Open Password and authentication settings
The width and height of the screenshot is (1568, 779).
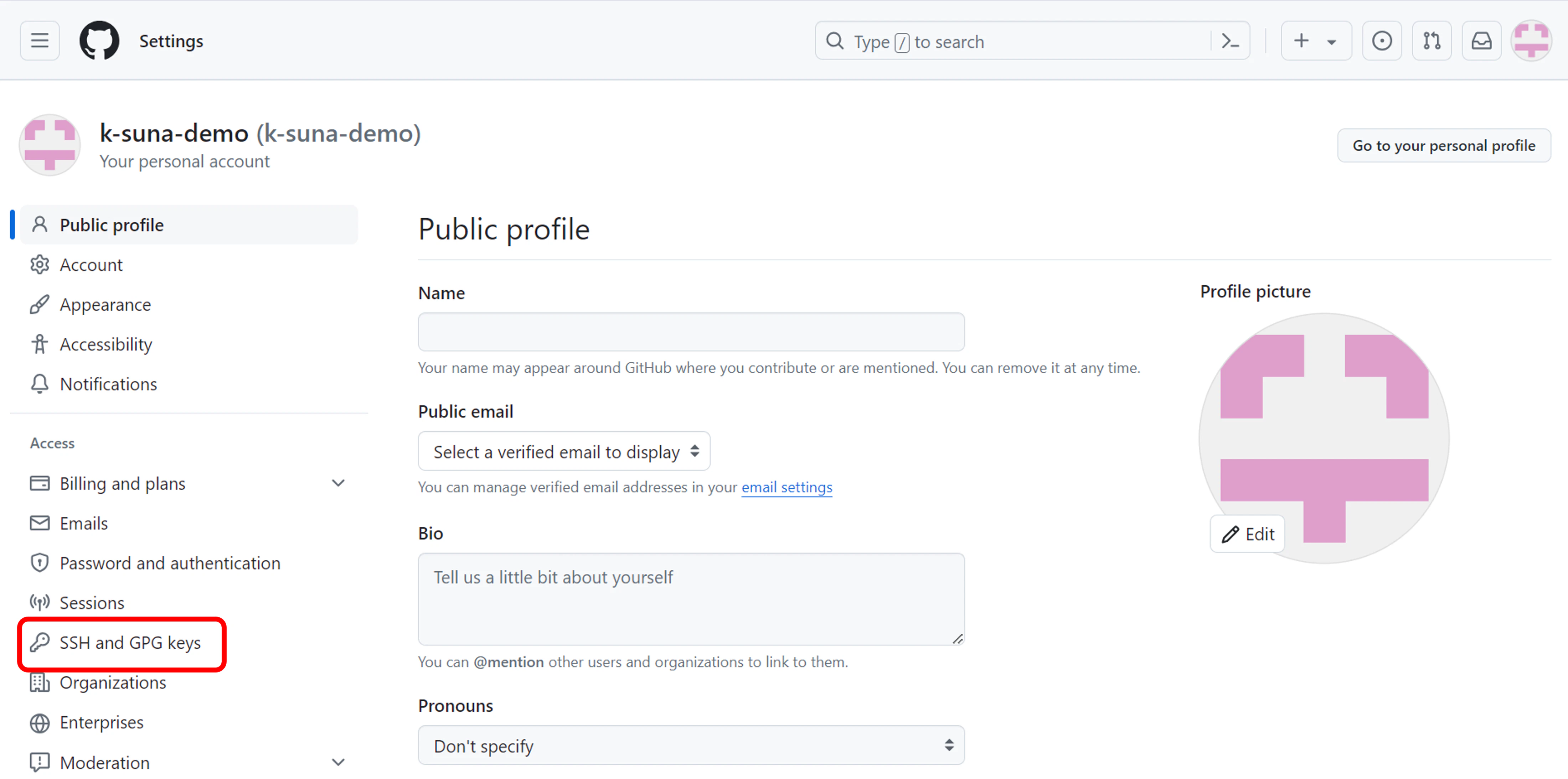(189, 562)
